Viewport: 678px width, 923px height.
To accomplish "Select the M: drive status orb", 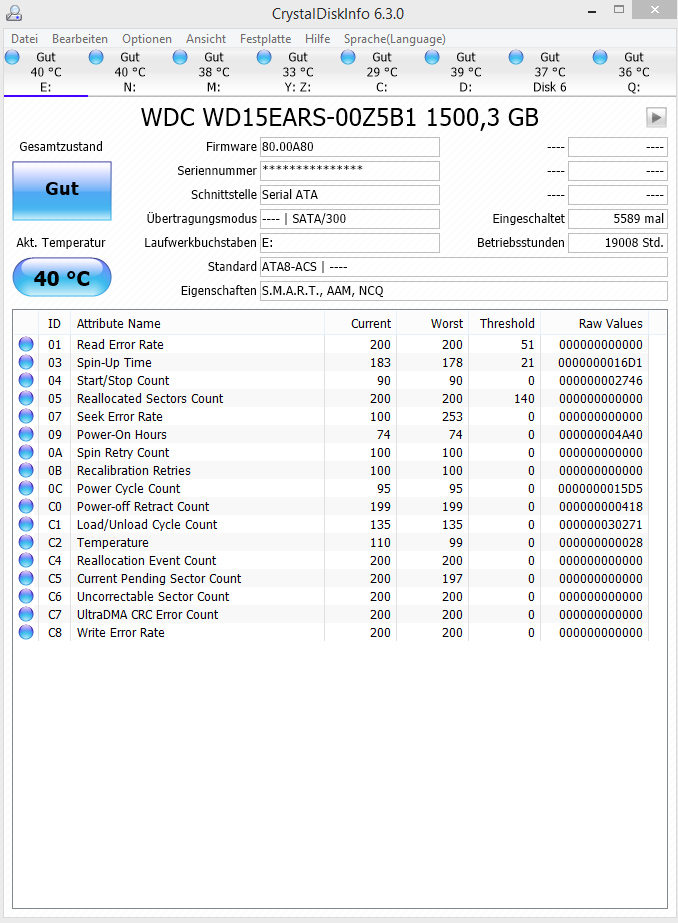I will 180,57.
